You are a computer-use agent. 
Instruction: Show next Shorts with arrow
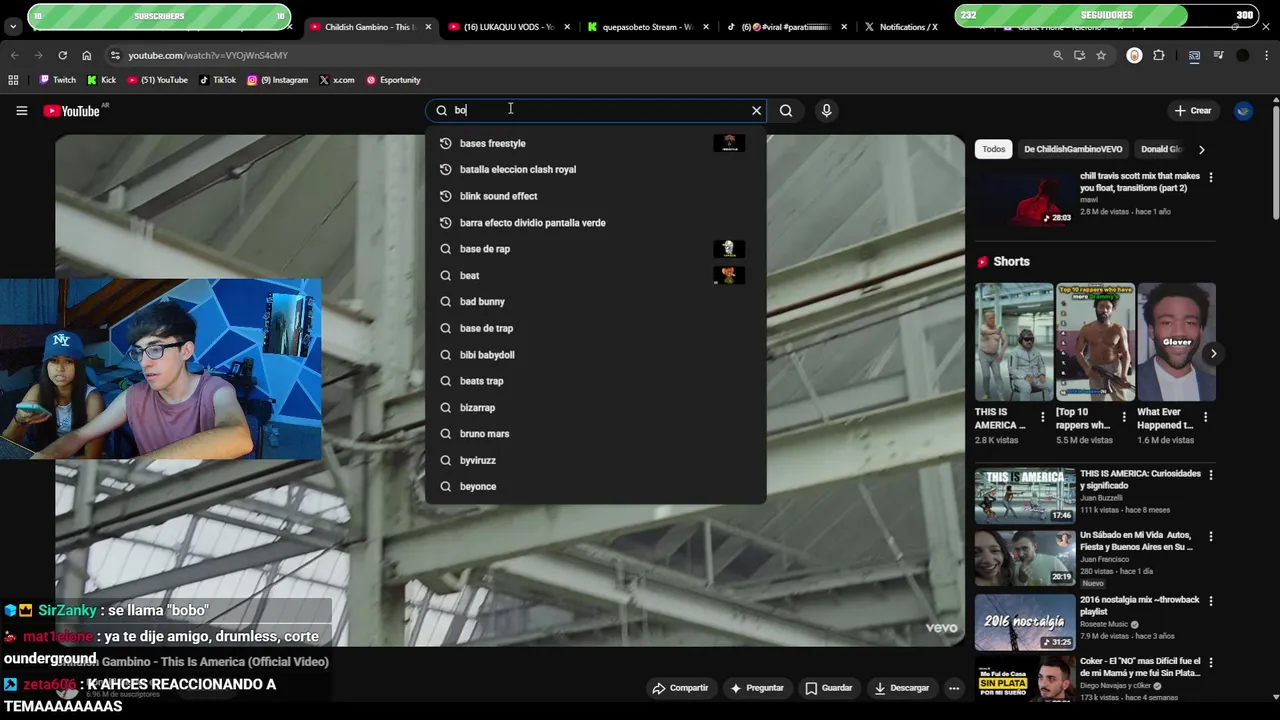click(x=1213, y=353)
